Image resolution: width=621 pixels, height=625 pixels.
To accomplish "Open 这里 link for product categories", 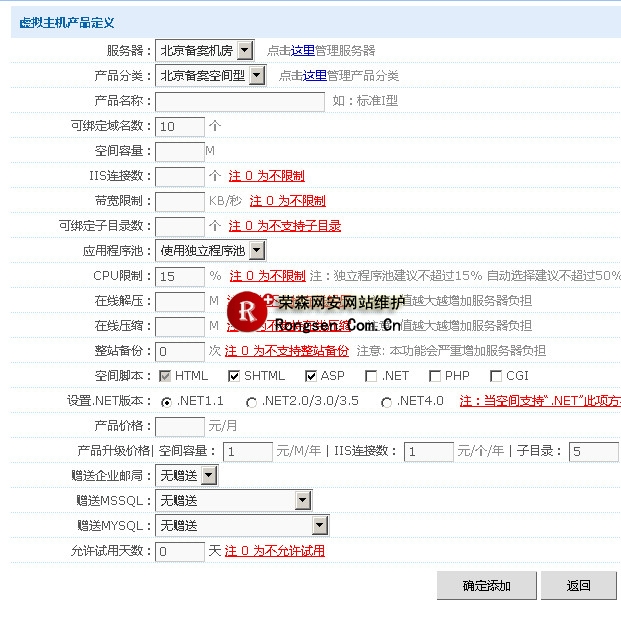I will pos(314,75).
